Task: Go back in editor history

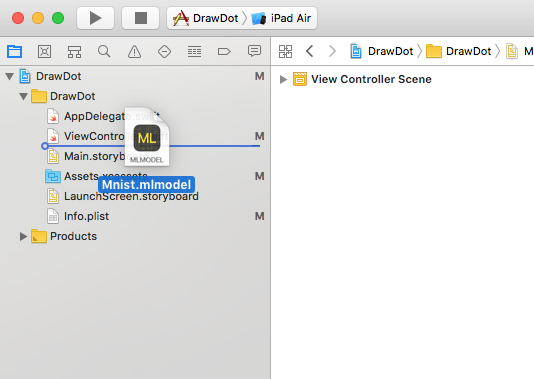Action: [310, 51]
